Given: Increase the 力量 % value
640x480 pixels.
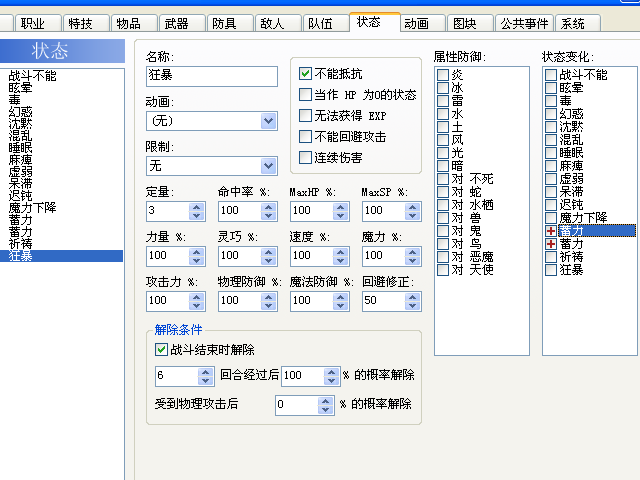Looking at the screenshot, I should click(197, 252).
